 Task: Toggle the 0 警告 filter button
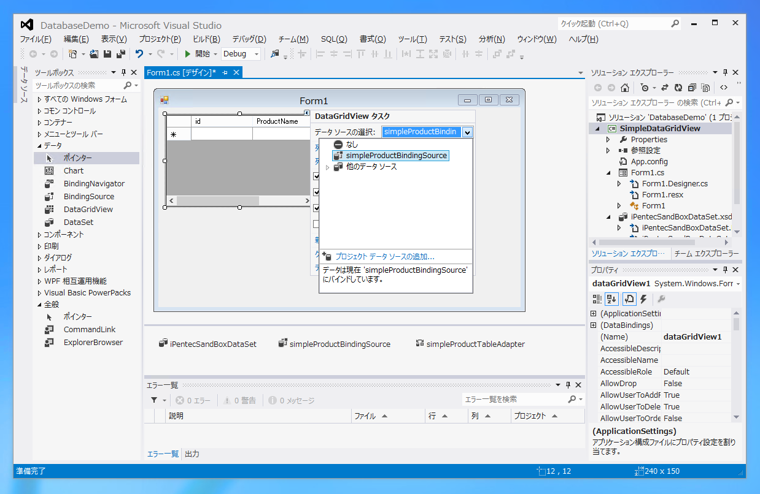click(239, 400)
